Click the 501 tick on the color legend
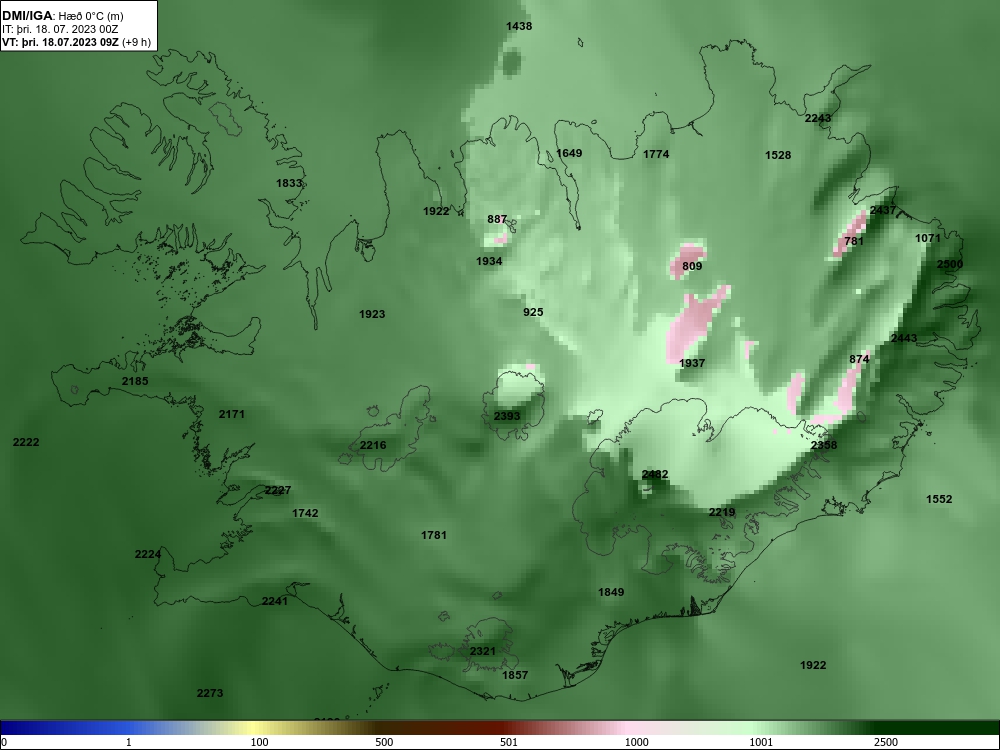 click(508, 742)
